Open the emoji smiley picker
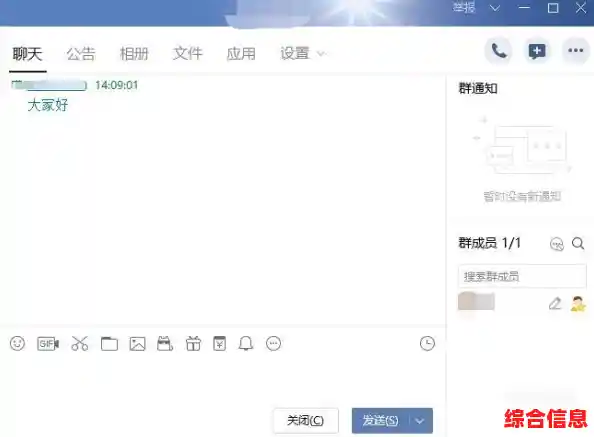 point(17,343)
